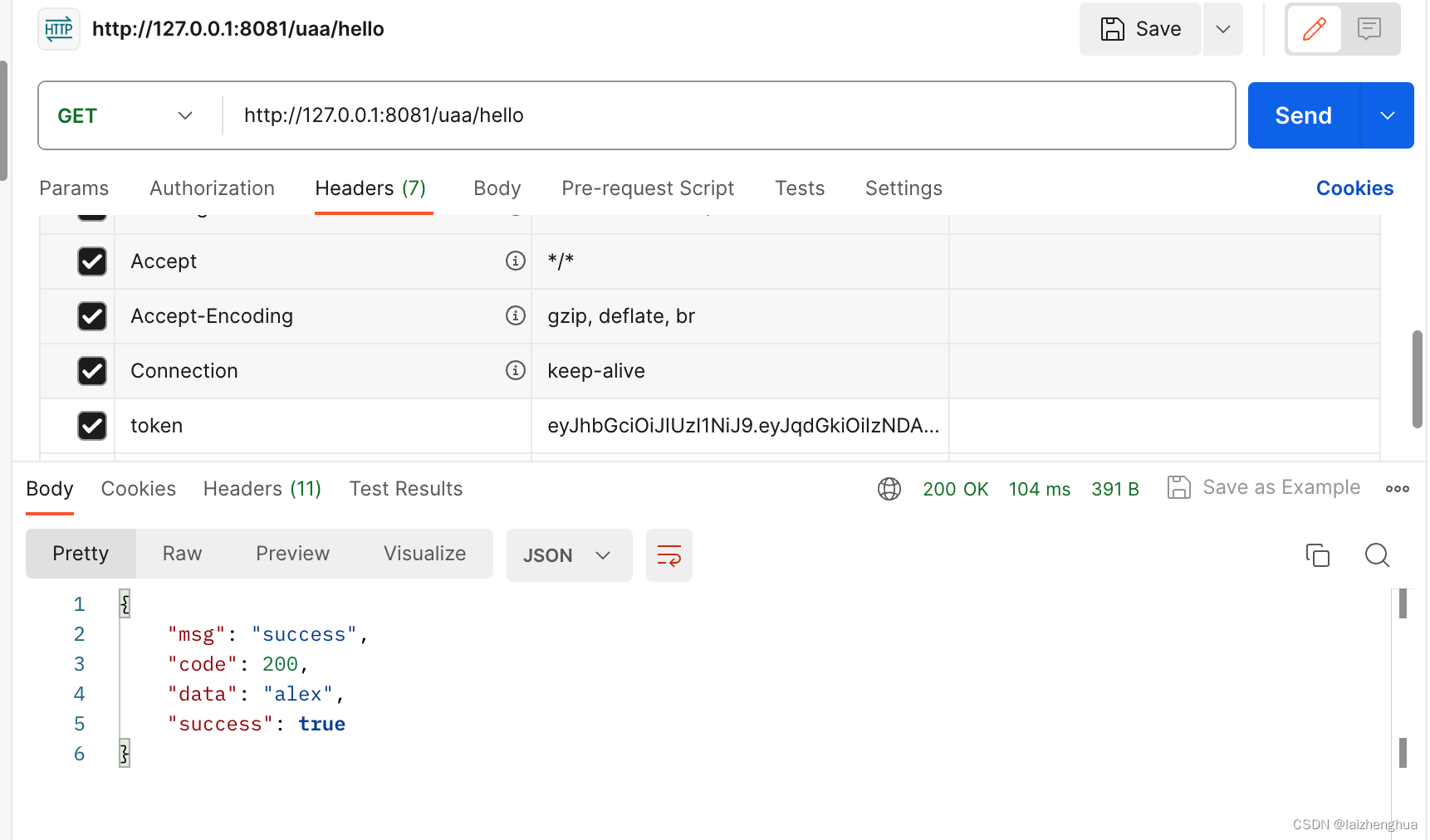Click the '200 OK' status text
Image resolution: width=1430 pixels, height=840 pixels.
pyautogui.click(x=955, y=489)
